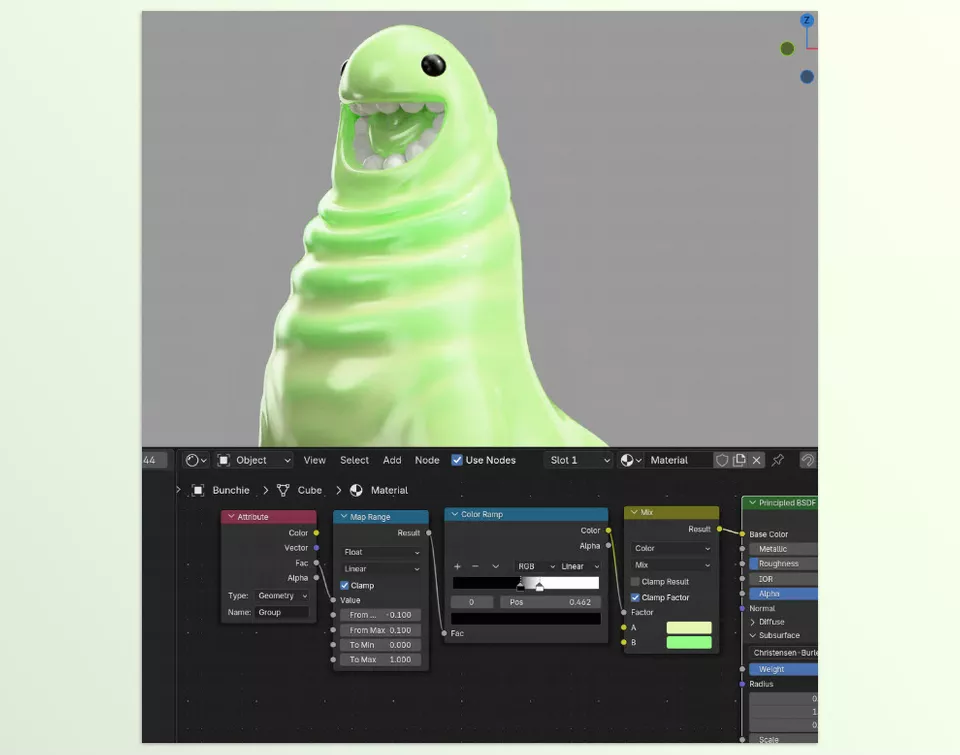Click the Z axis gizmo circle
Screen dimensions: 960x755
coord(807,20)
